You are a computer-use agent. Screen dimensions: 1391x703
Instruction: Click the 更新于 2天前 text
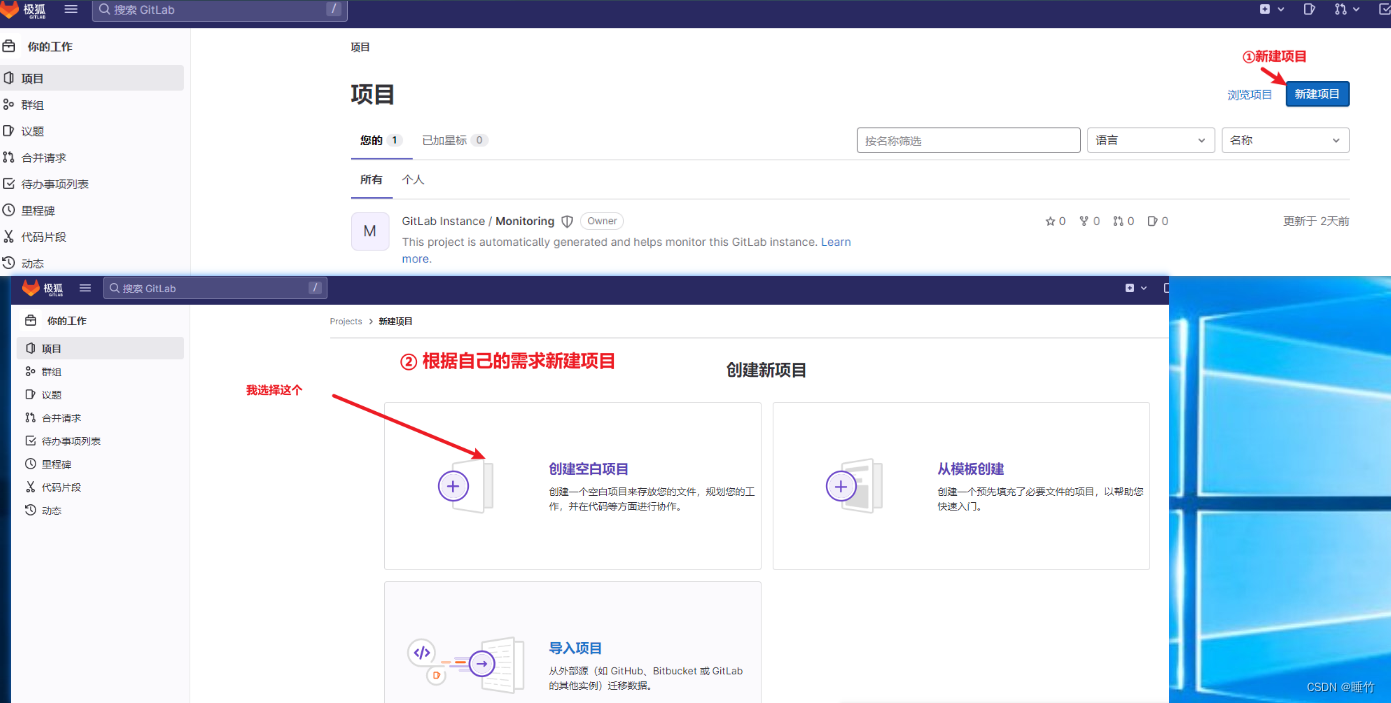point(1316,221)
